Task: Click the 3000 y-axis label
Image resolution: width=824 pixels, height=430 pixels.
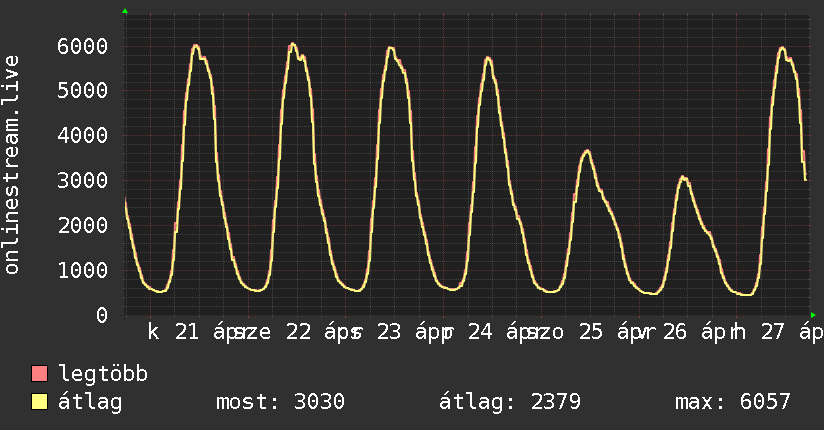Action: pyautogui.click(x=83, y=180)
